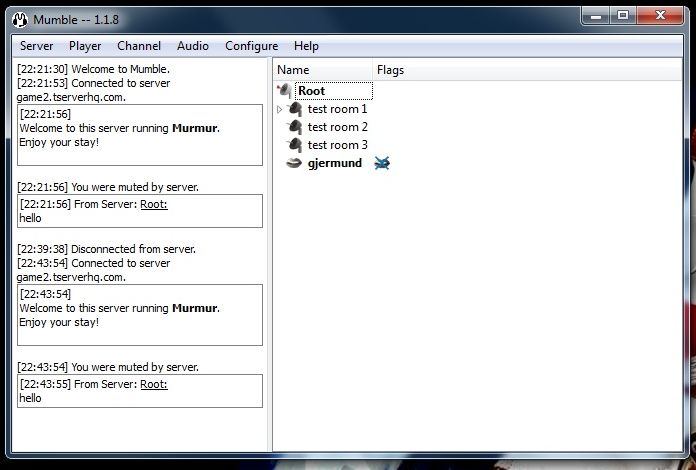The height and width of the screenshot is (470, 696).
Task: Sort by the Name column header
Action: click(x=323, y=70)
